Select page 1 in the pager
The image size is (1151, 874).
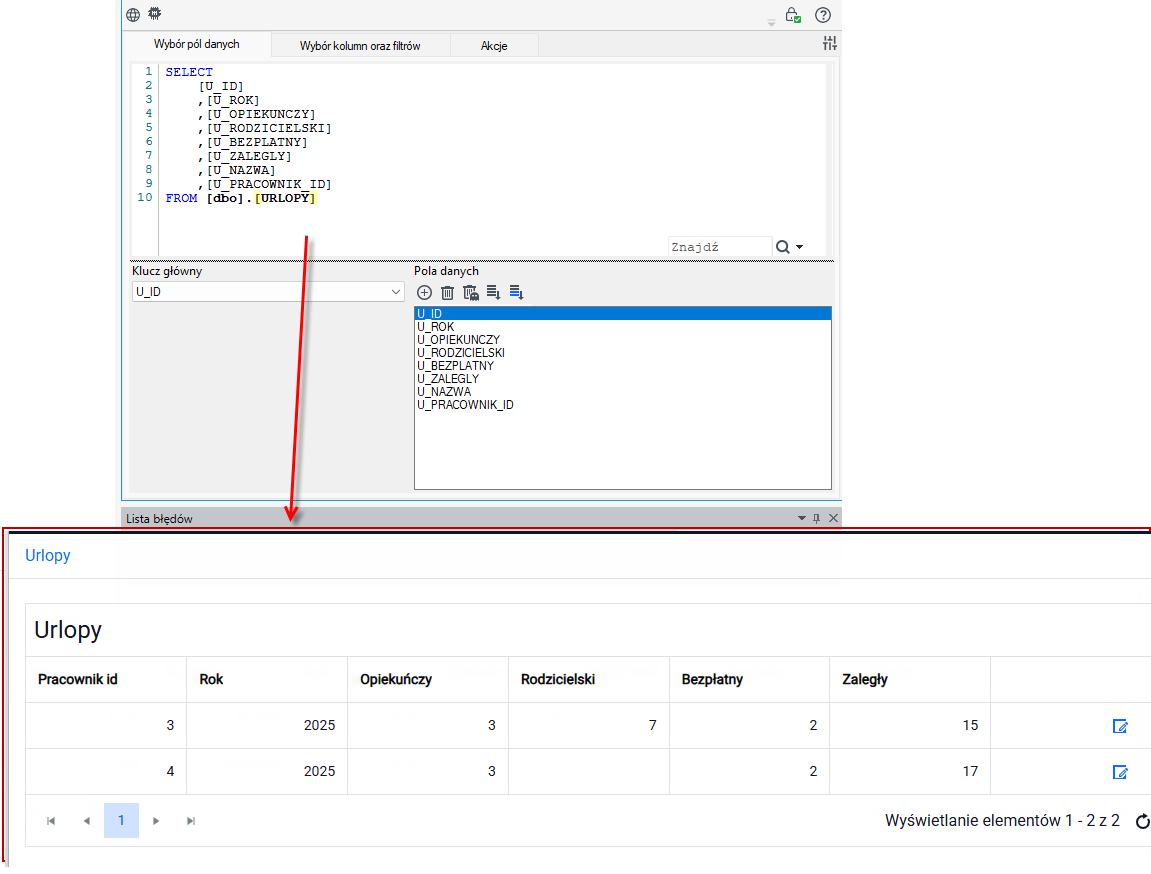[121, 820]
